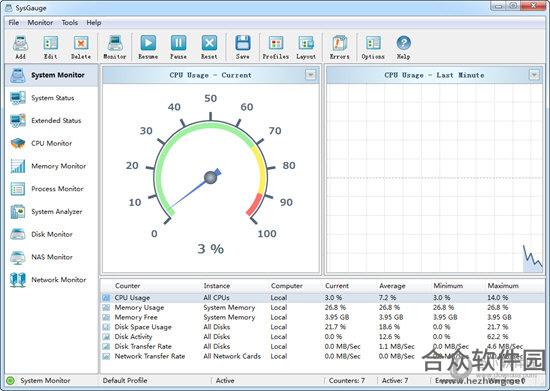
Task: Select System Monitor in the sidebar
Action: [x=52, y=75]
